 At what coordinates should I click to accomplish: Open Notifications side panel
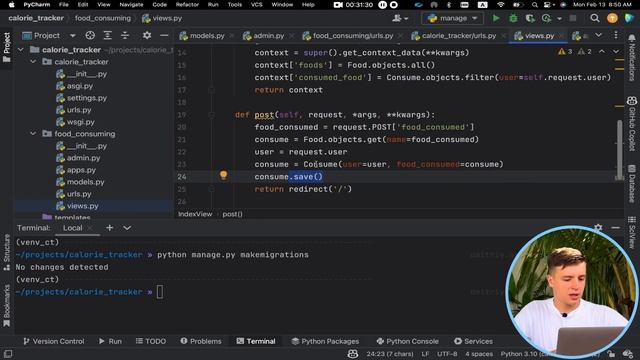tap(632, 57)
